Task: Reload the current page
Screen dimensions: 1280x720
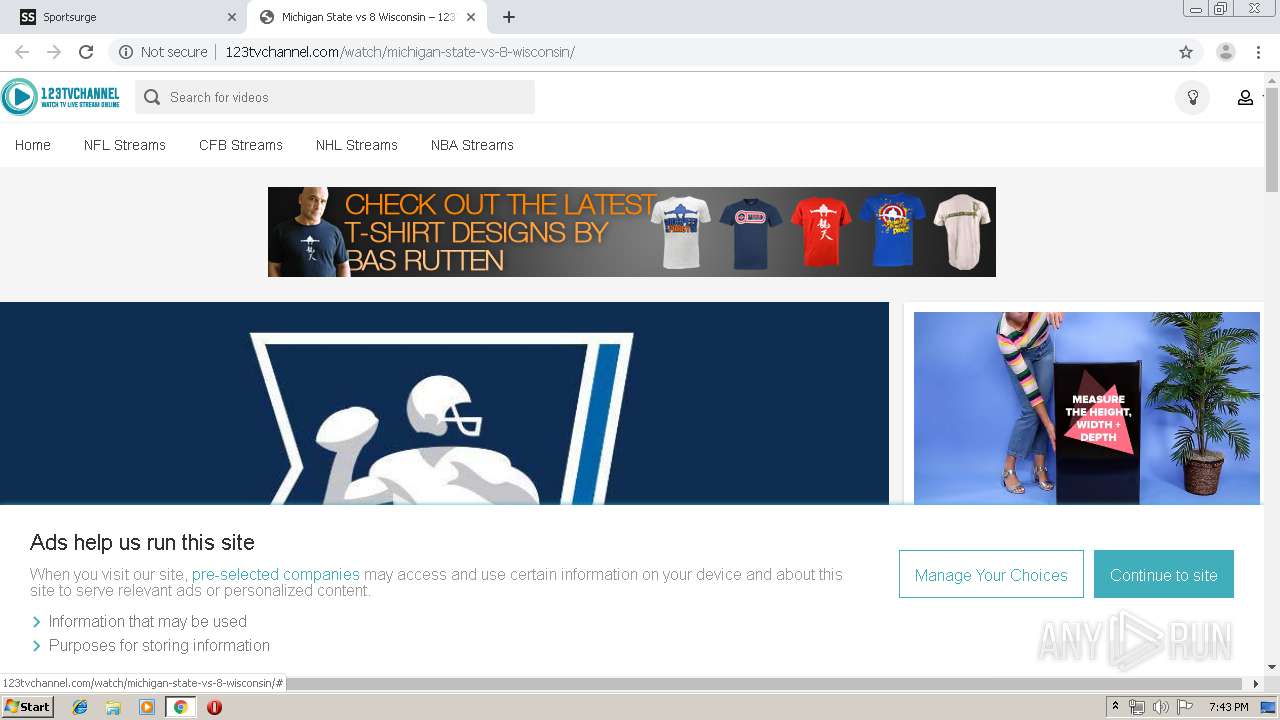Action: (x=86, y=52)
